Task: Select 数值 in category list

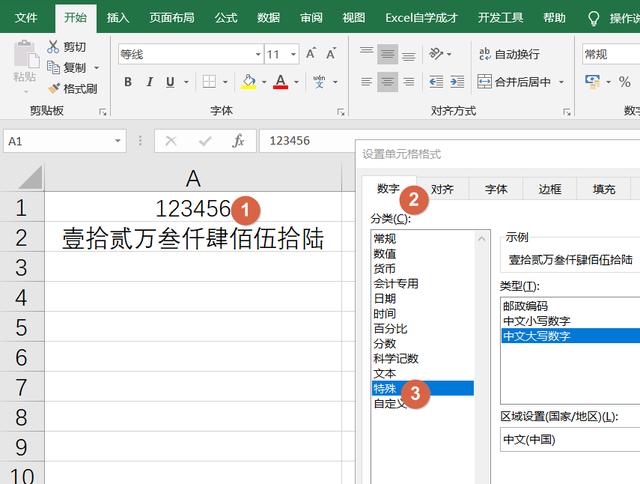Action: click(423, 254)
